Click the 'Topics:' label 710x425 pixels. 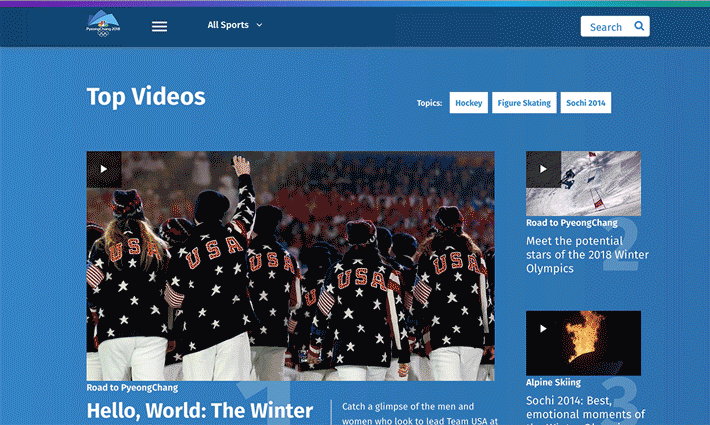(429, 103)
